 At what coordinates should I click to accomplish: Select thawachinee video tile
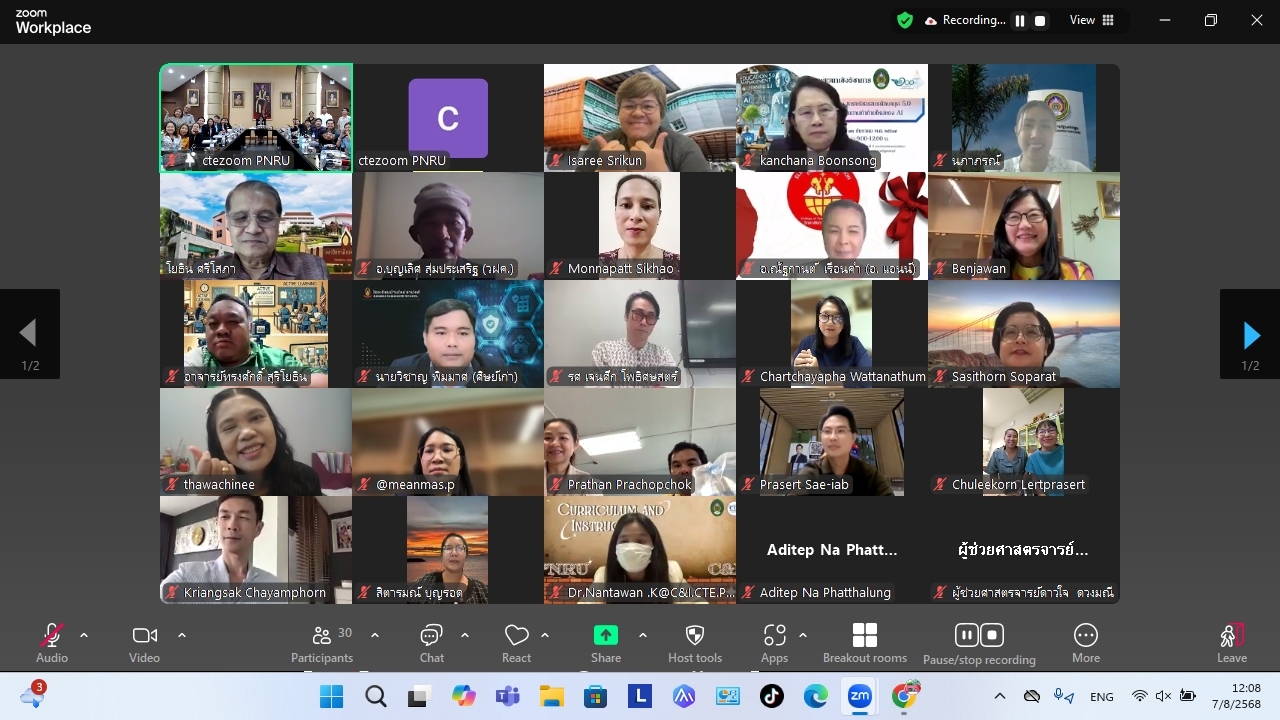[256, 442]
